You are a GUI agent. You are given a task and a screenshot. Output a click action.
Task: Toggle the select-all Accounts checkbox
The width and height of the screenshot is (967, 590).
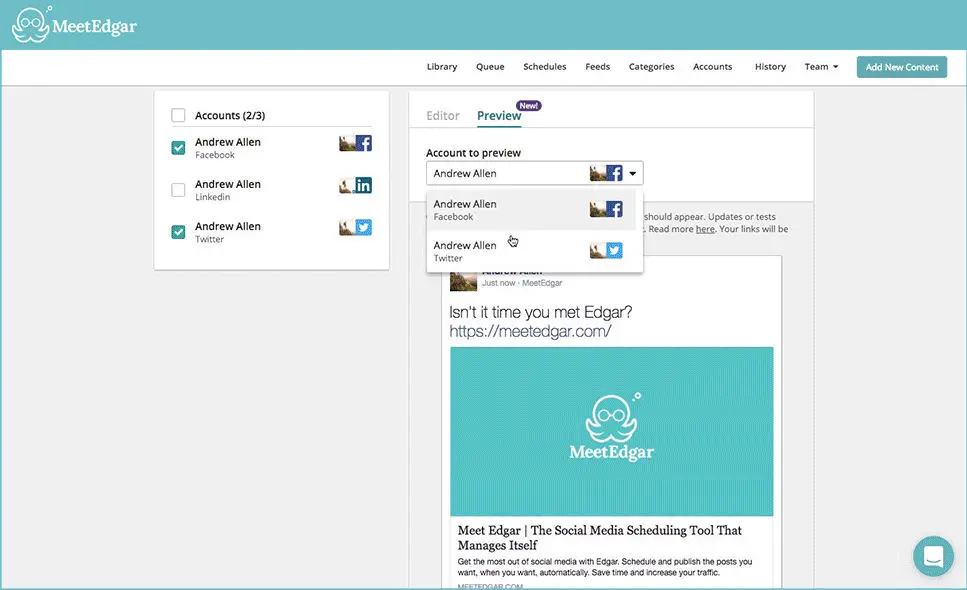(x=178, y=115)
